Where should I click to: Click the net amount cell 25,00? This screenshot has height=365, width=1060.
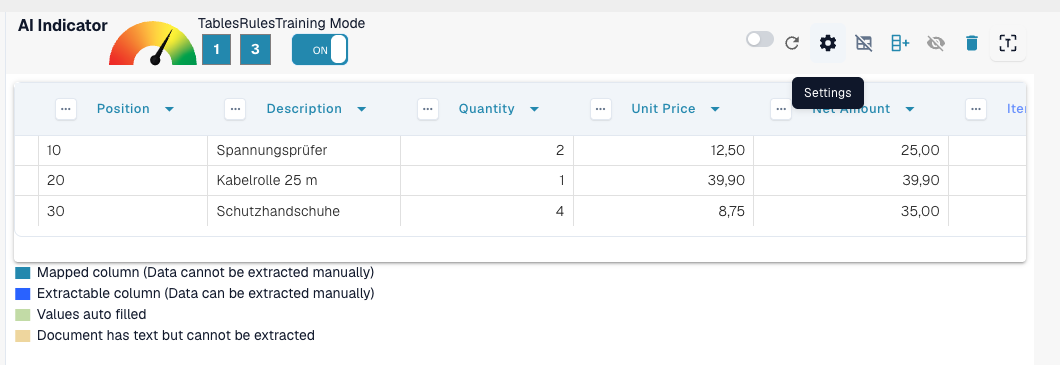click(x=851, y=151)
